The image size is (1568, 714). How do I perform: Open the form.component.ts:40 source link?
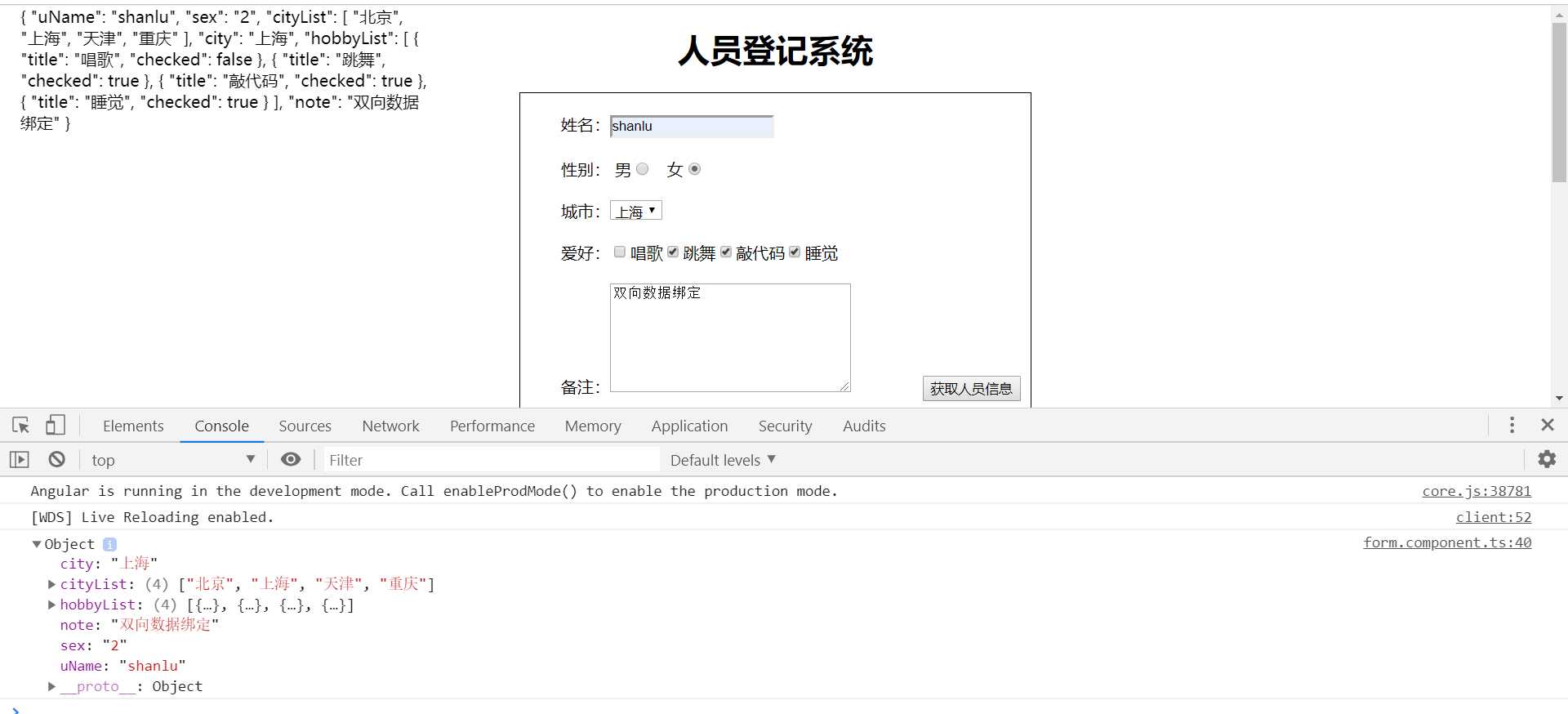tap(1447, 542)
